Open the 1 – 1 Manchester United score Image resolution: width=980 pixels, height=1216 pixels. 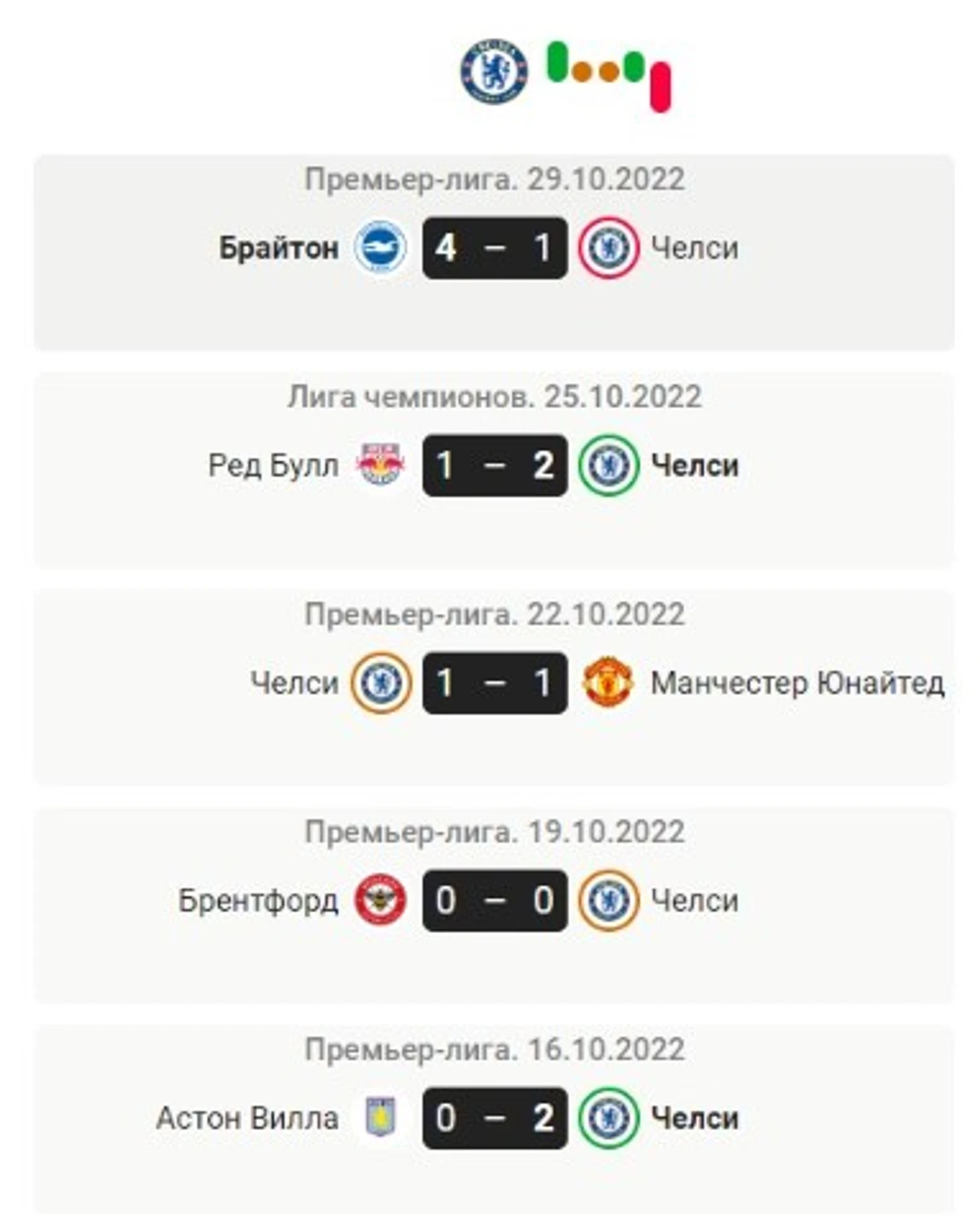pyautogui.click(x=495, y=682)
